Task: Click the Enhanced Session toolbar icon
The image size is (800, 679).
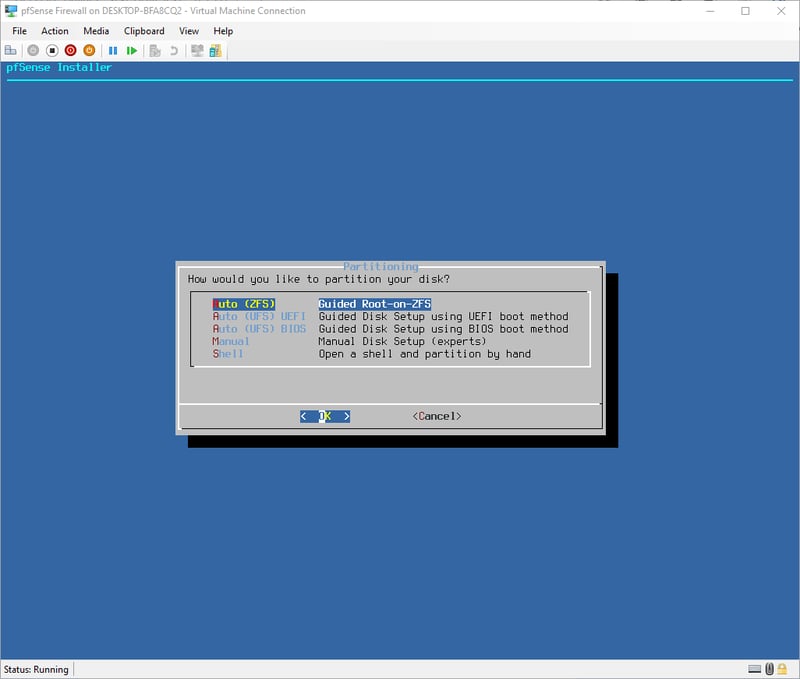Action: click(197, 50)
